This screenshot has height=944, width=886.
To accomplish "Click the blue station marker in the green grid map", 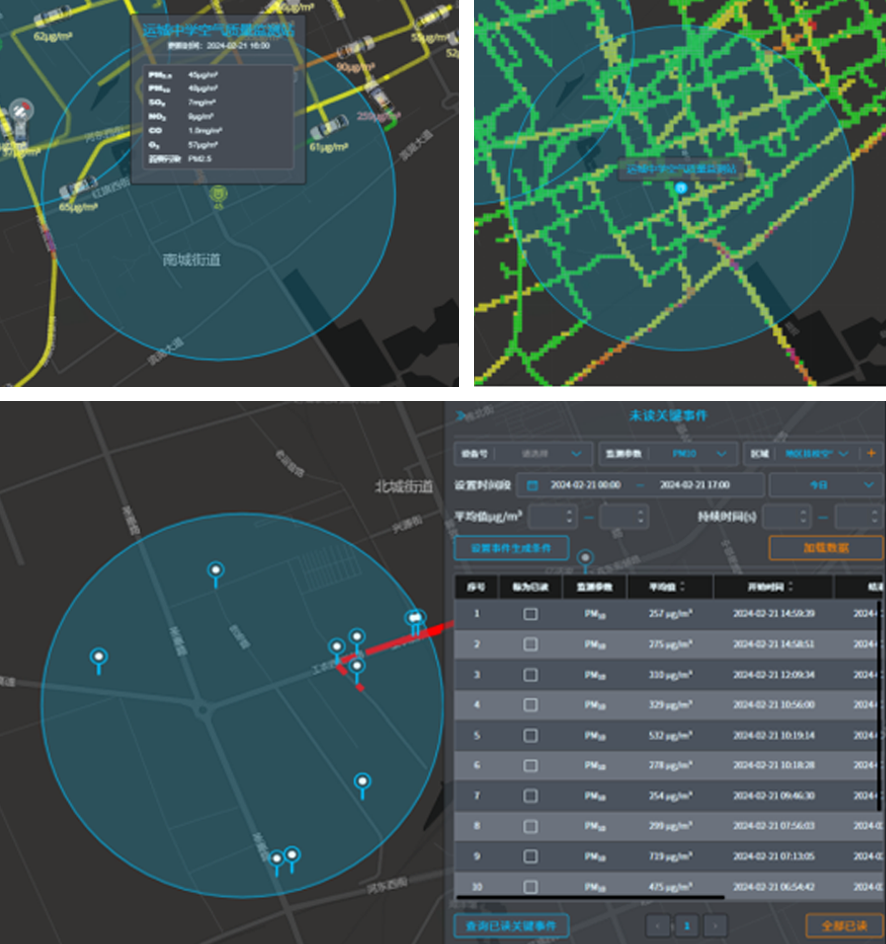I will pyautogui.click(x=681, y=187).
